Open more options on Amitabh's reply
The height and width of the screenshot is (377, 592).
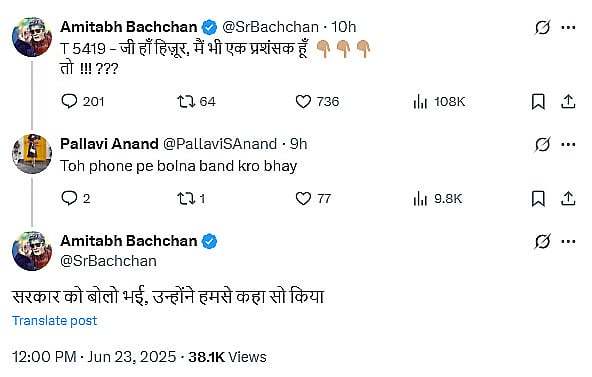coord(568,242)
